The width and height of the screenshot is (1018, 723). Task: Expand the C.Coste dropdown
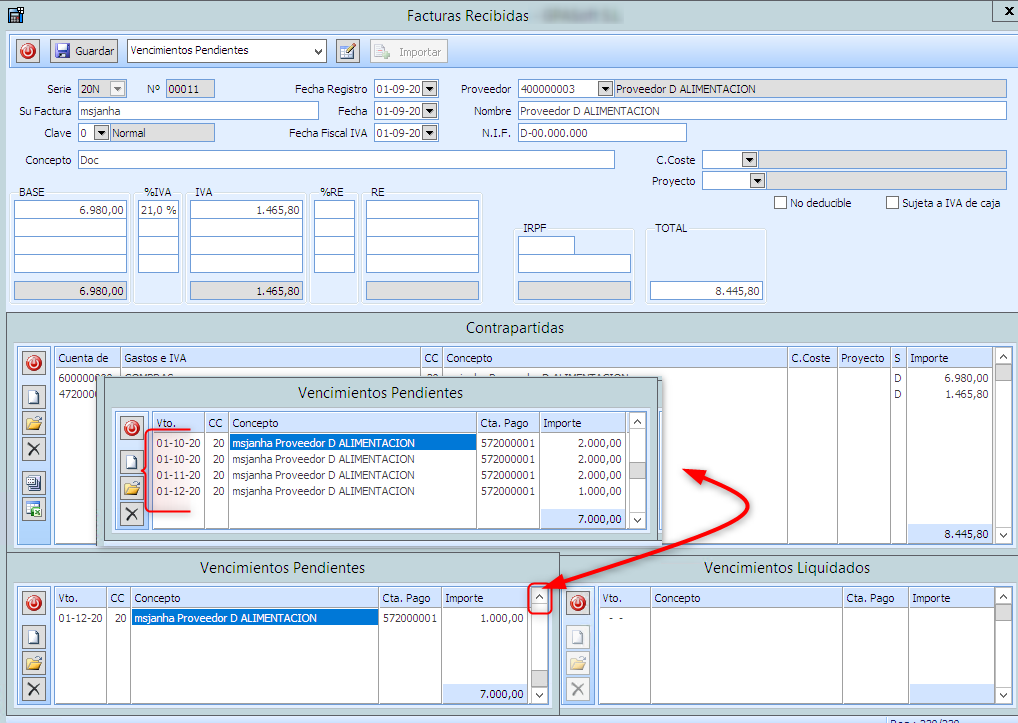pos(749,159)
